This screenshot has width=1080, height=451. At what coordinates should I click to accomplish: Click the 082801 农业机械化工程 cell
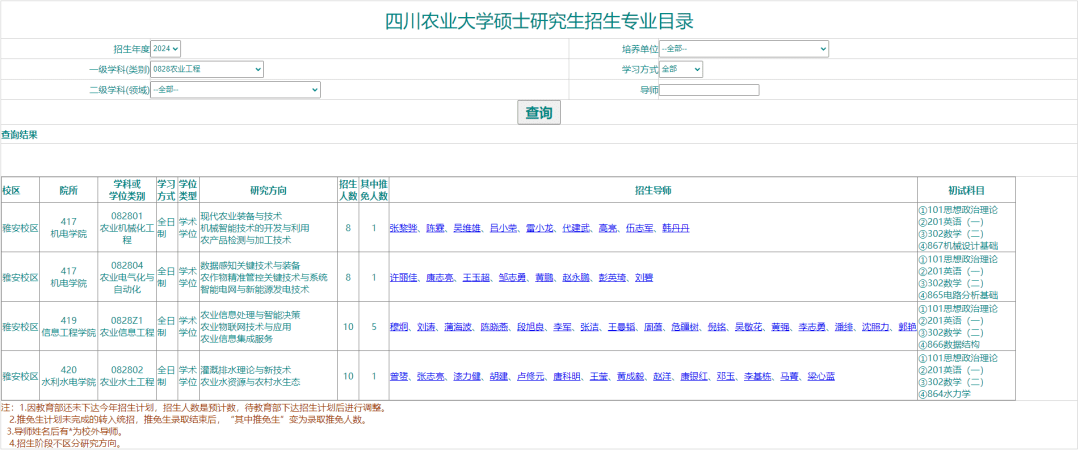pos(127,228)
